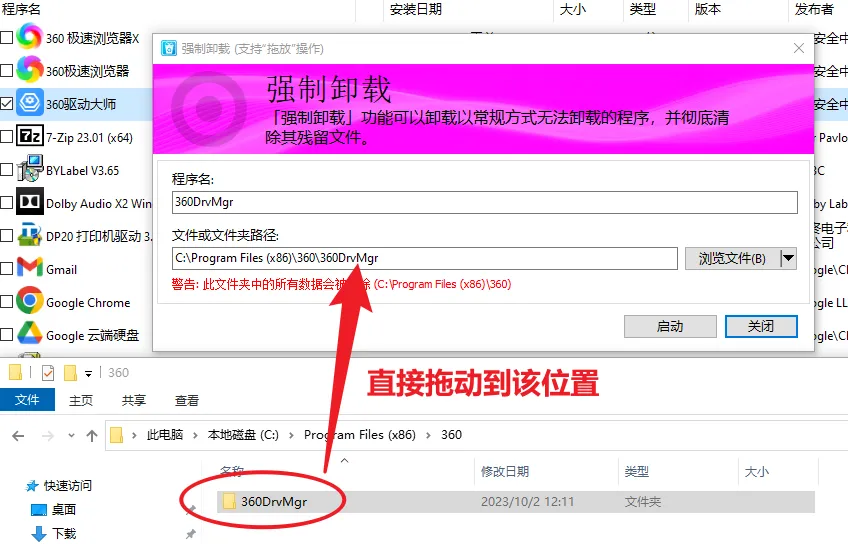Click the 文件或文件夹路径 input field
Screen dimensions: 848x544
[x=425, y=258]
